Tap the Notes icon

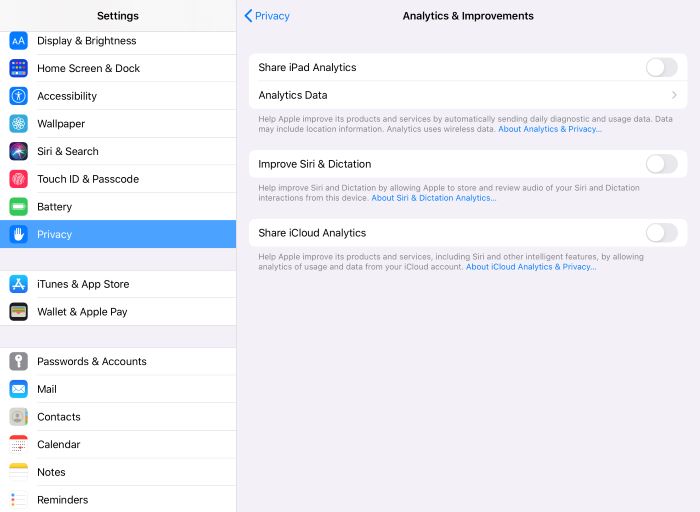coord(18,472)
